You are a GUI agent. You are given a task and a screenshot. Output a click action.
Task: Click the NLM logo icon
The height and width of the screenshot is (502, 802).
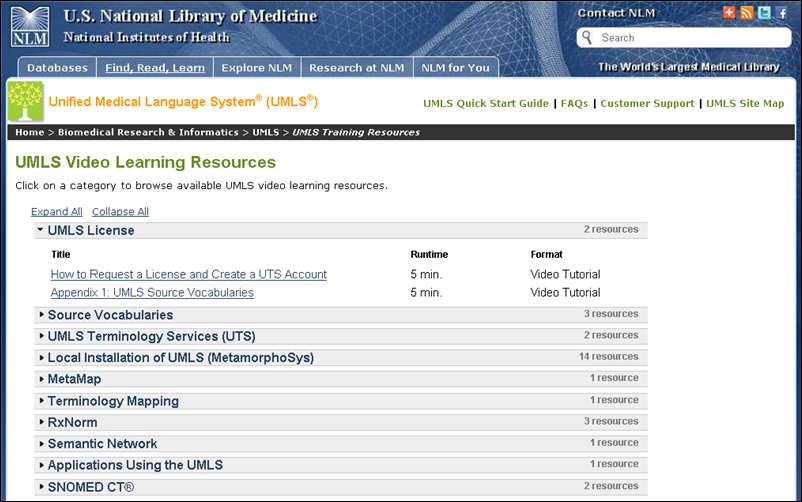click(x=30, y=27)
